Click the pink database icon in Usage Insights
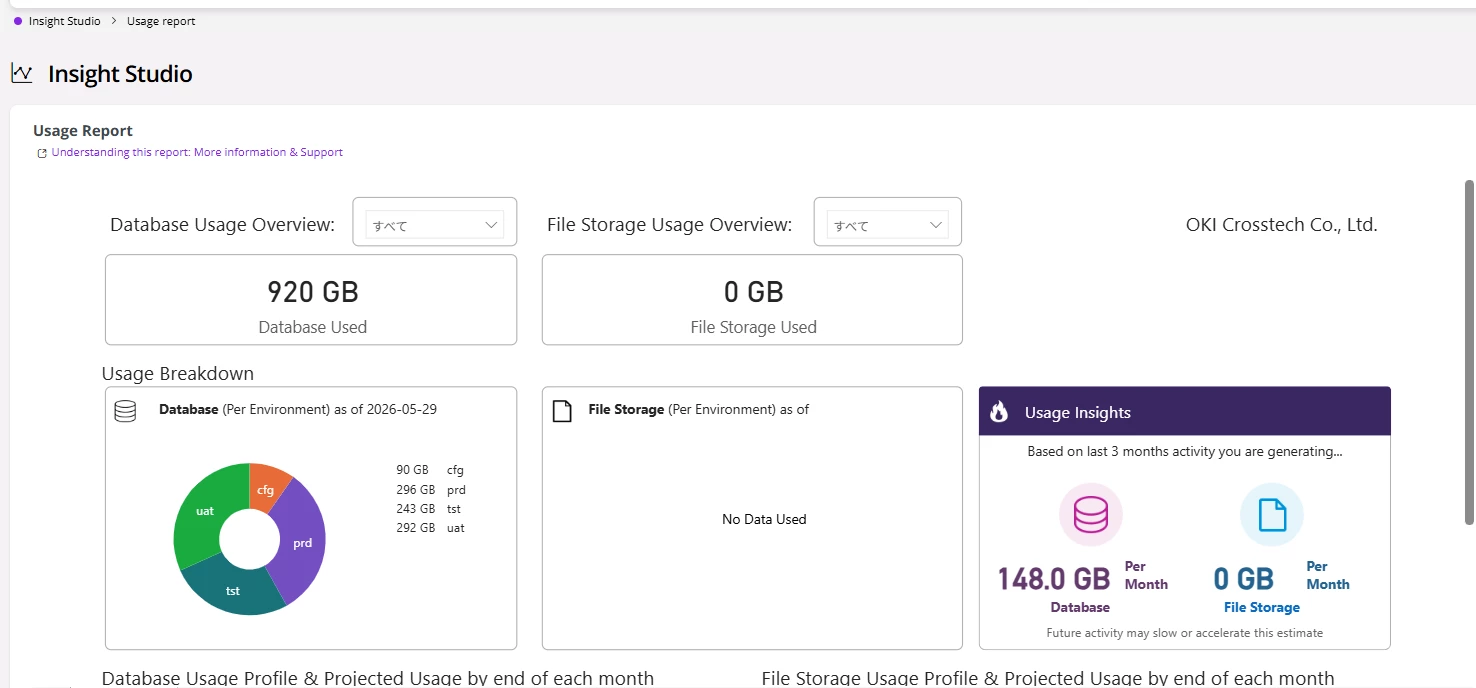This screenshot has height=688, width=1476. tap(1091, 515)
